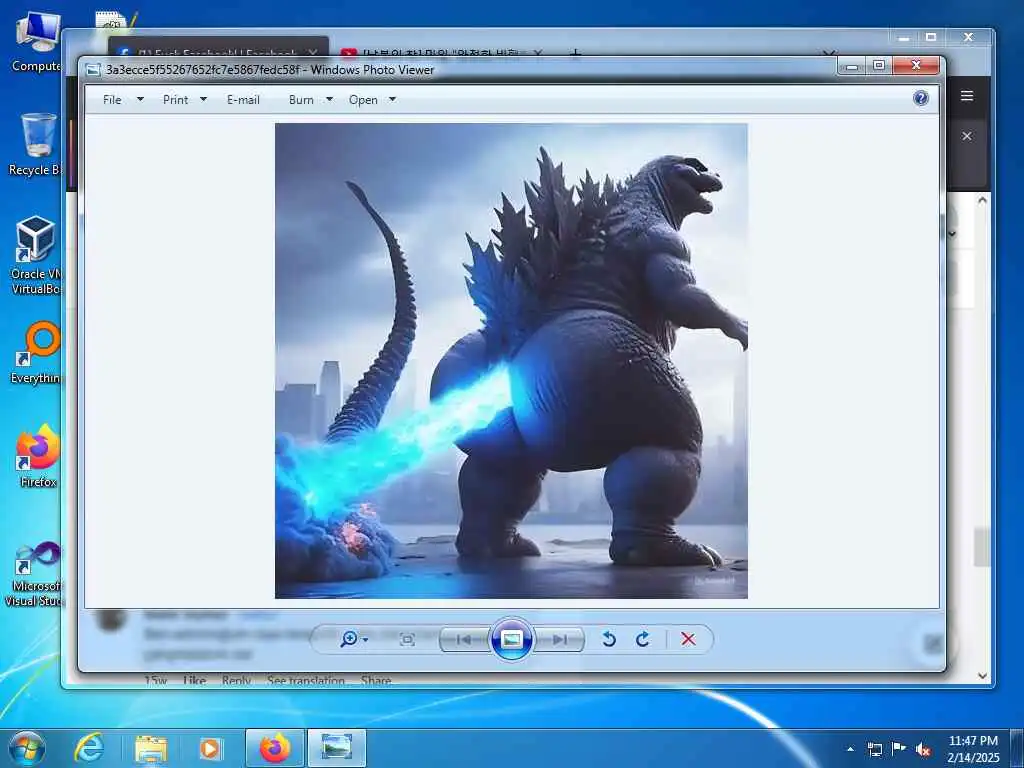The height and width of the screenshot is (768, 1024).
Task: Select the Everything desktop shortcut
Action: pyautogui.click(x=35, y=353)
